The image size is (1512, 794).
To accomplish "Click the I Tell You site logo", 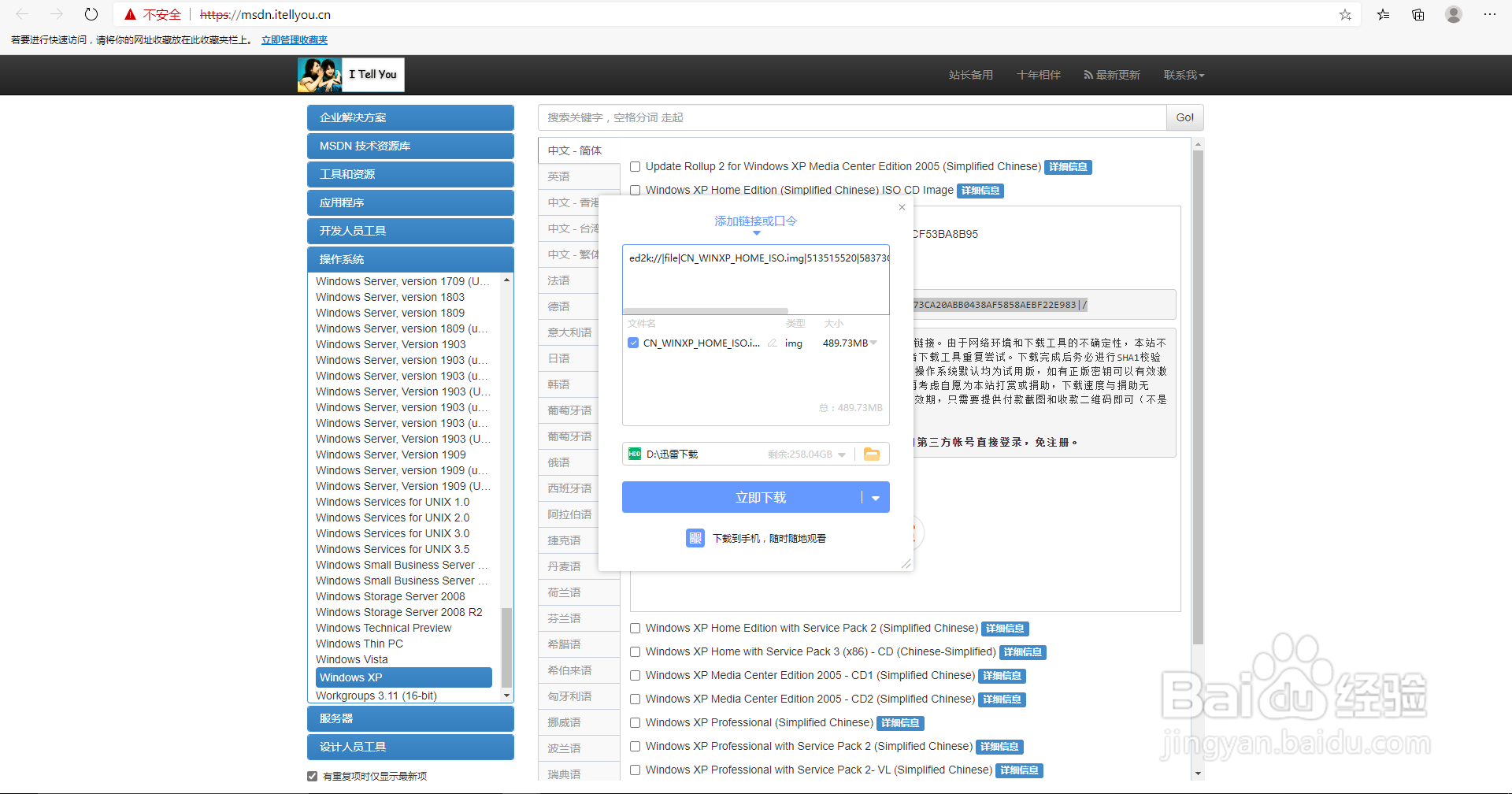I will 351,75.
